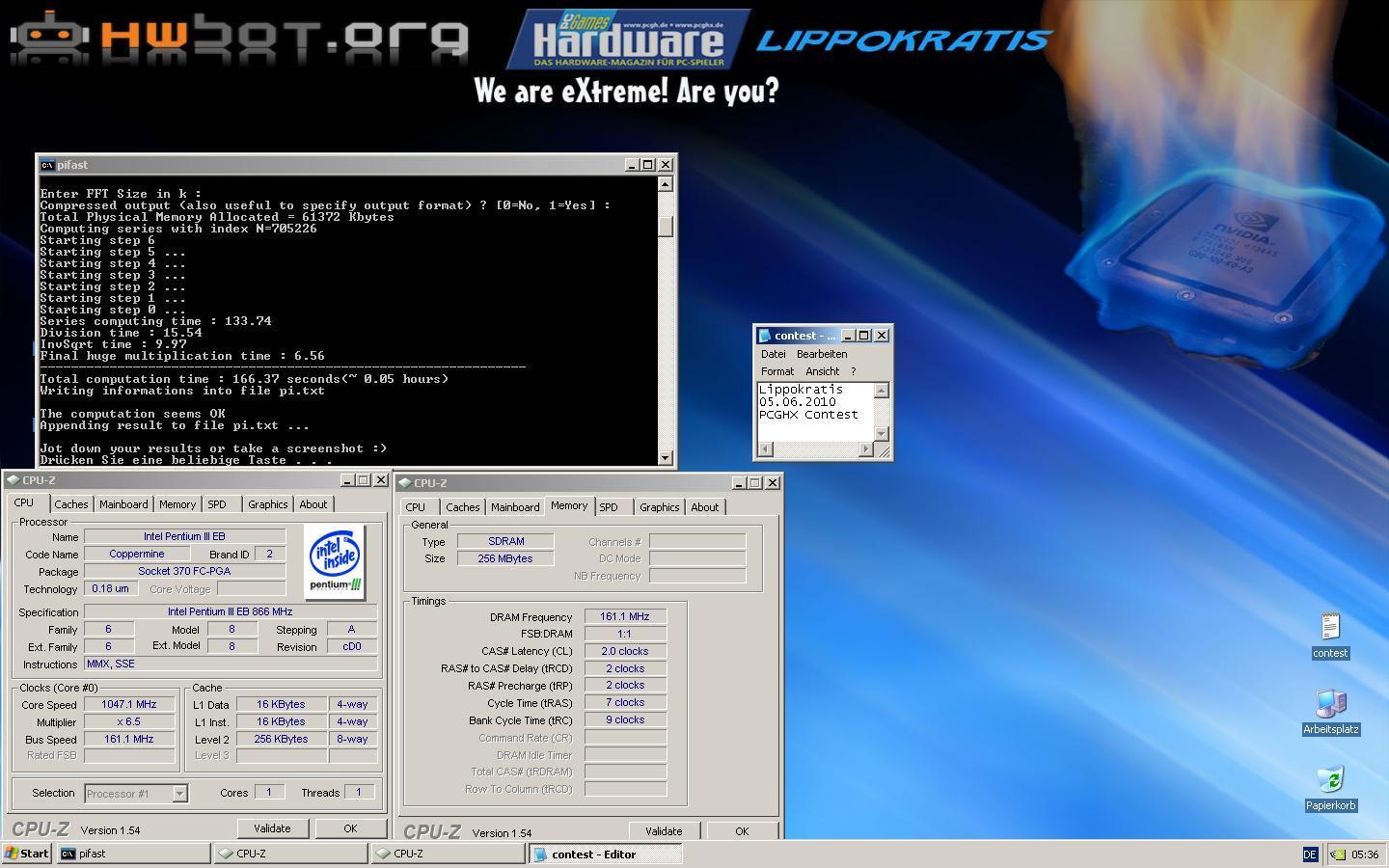Click the memory Size 256 MBytes field
Screen dimensions: 1389x868
pyautogui.click(x=505, y=558)
